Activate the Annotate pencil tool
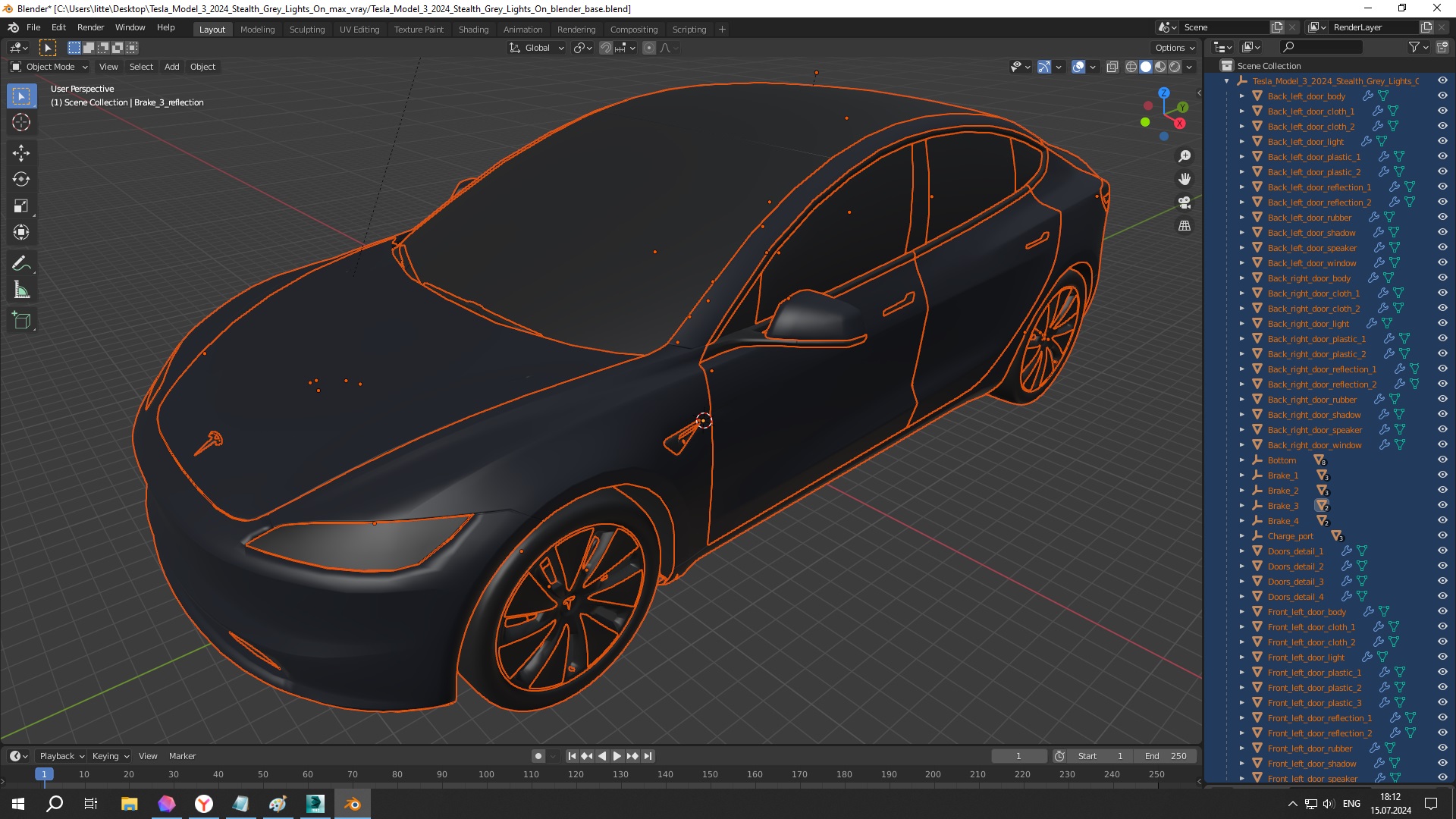1456x819 pixels. pyautogui.click(x=21, y=264)
